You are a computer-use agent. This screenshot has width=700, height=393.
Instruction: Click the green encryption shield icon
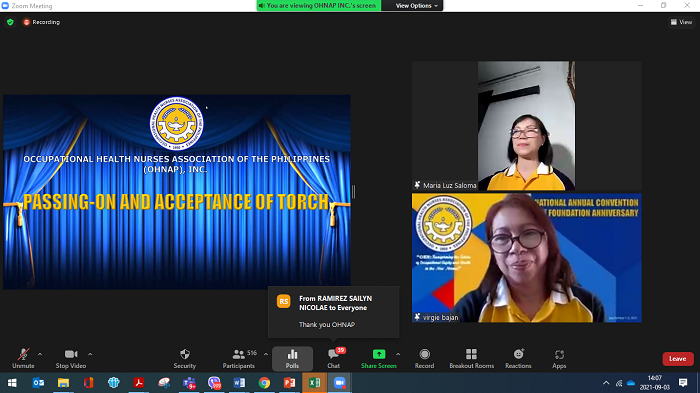pos(10,22)
